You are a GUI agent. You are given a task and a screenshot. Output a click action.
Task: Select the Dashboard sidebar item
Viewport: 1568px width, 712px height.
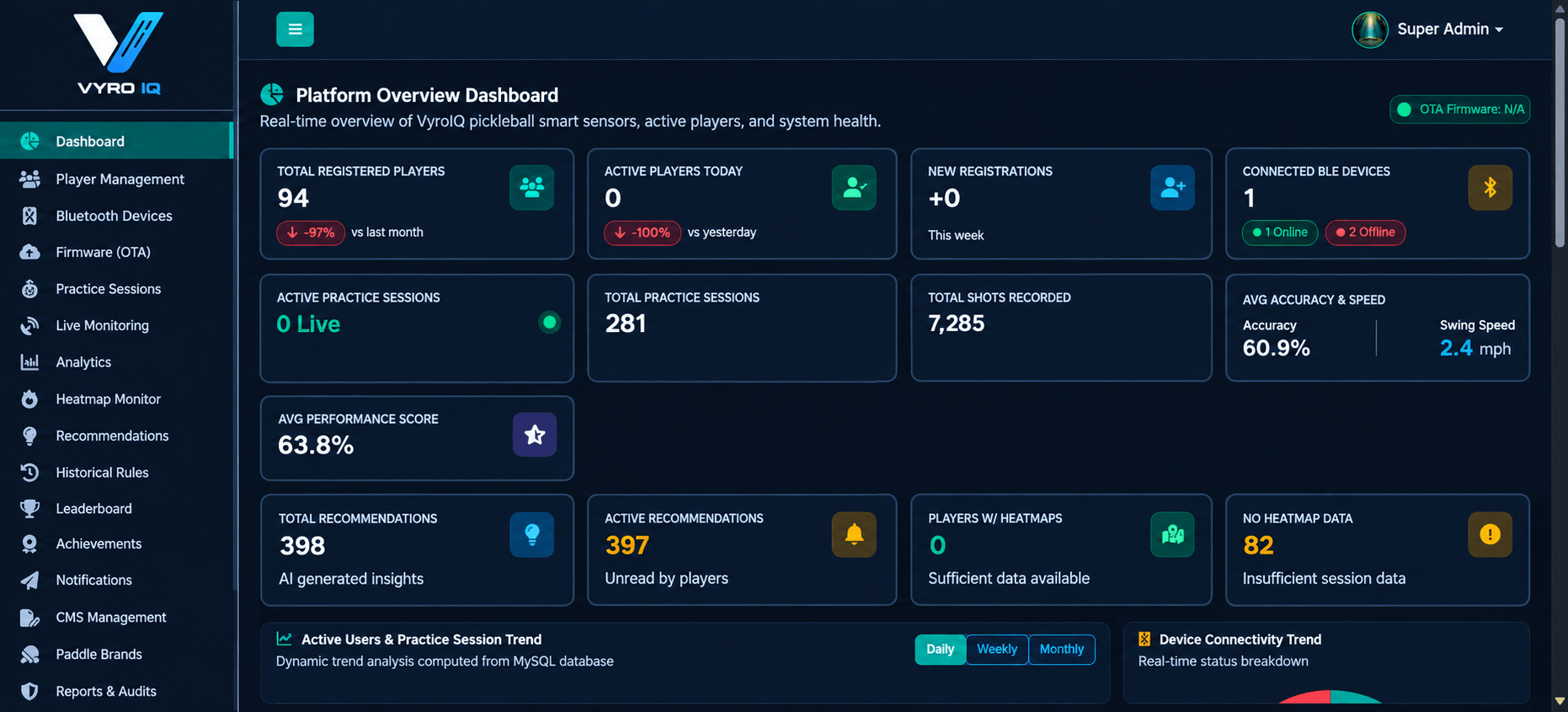(x=116, y=141)
